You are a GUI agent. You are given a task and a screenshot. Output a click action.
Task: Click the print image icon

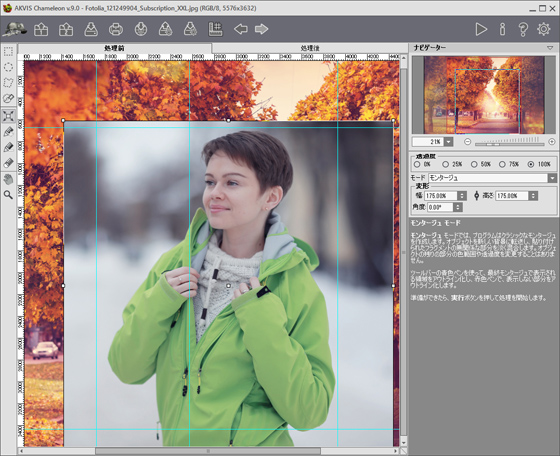point(116,29)
